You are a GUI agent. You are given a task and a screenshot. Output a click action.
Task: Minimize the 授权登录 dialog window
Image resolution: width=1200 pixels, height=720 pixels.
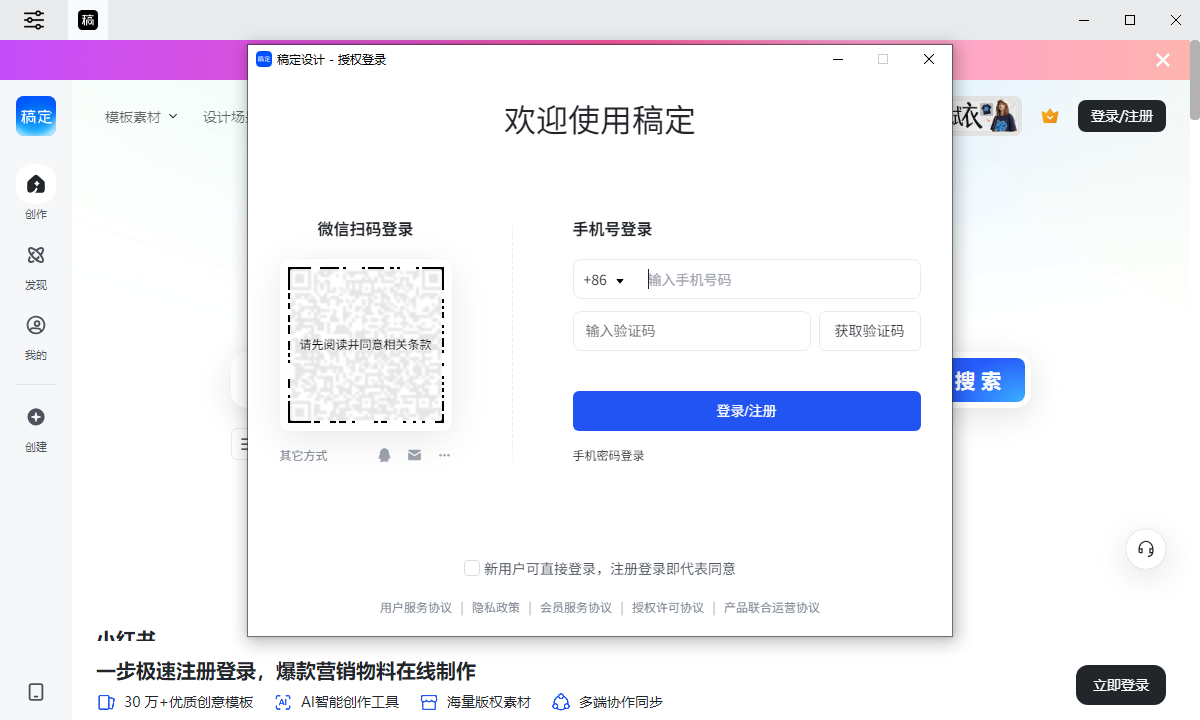pos(837,59)
